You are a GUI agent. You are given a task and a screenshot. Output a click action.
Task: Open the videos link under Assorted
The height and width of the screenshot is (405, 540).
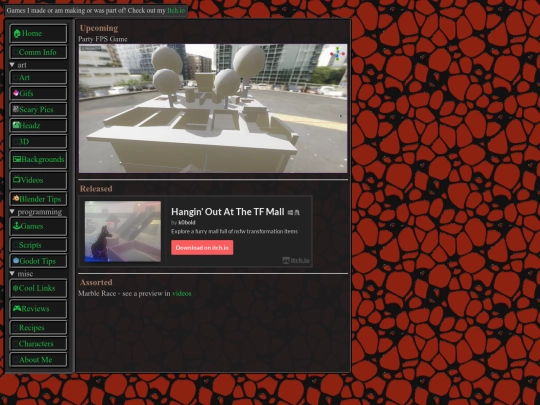click(x=182, y=293)
